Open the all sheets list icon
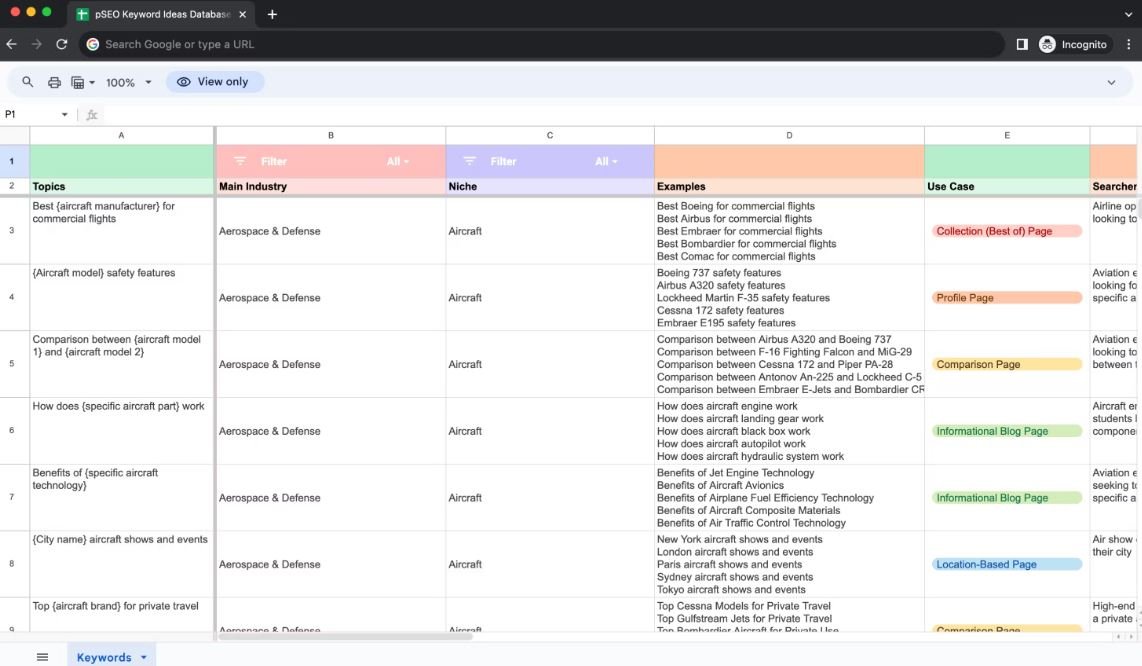The height and width of the screenshot is (666, 1142). (x=42, y=657)
